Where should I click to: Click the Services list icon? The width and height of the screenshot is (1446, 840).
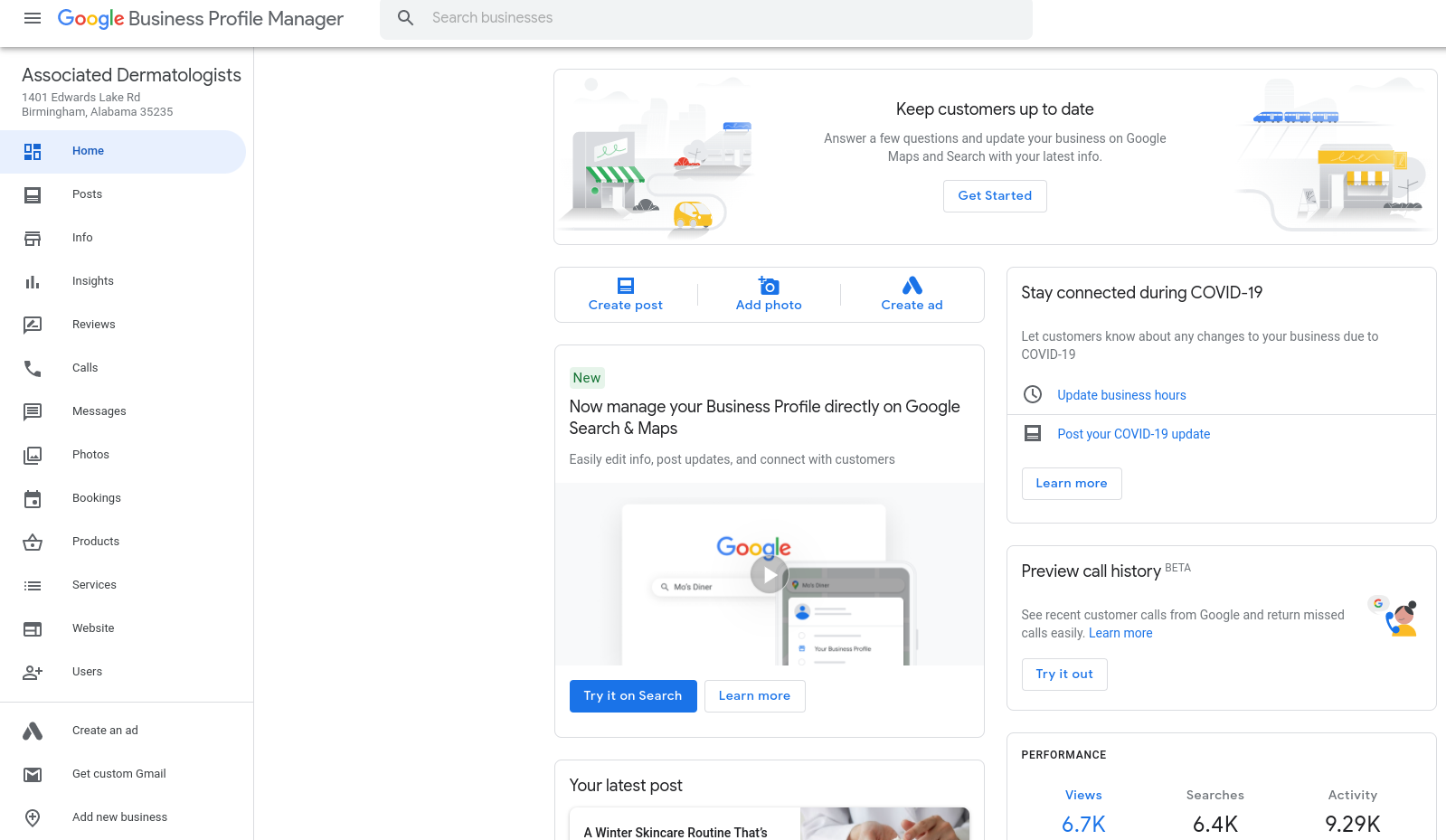point(33,586)
